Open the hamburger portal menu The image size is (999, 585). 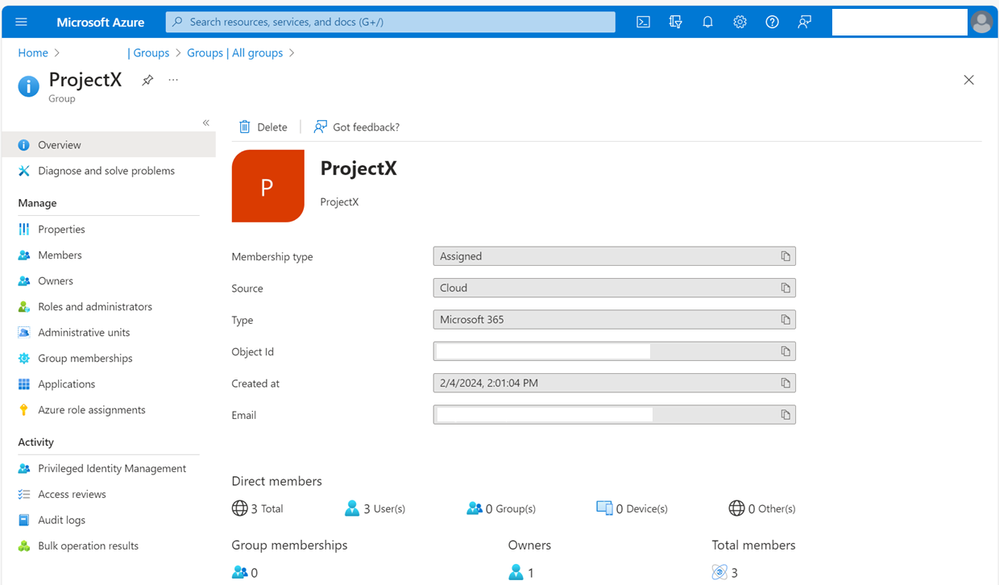tap(21, 22)
